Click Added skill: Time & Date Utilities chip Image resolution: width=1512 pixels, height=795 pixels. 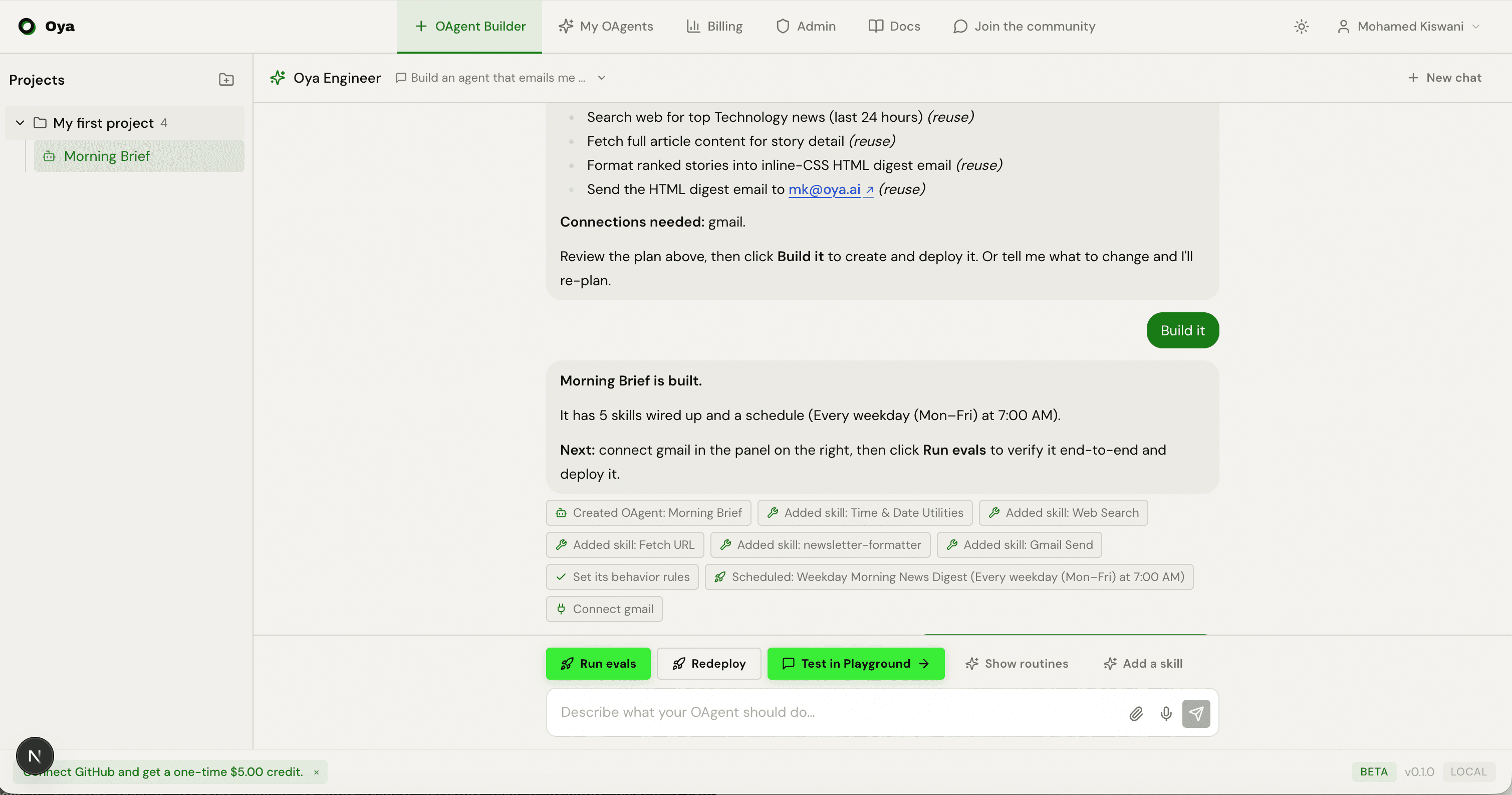coord(865,513)
